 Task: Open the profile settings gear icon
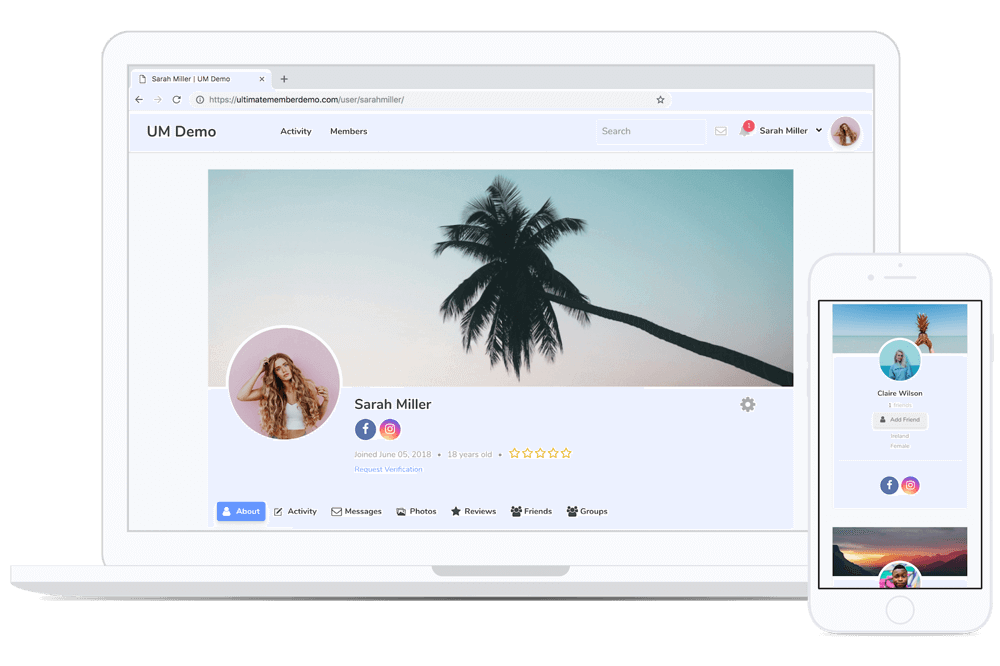point(747,404)
